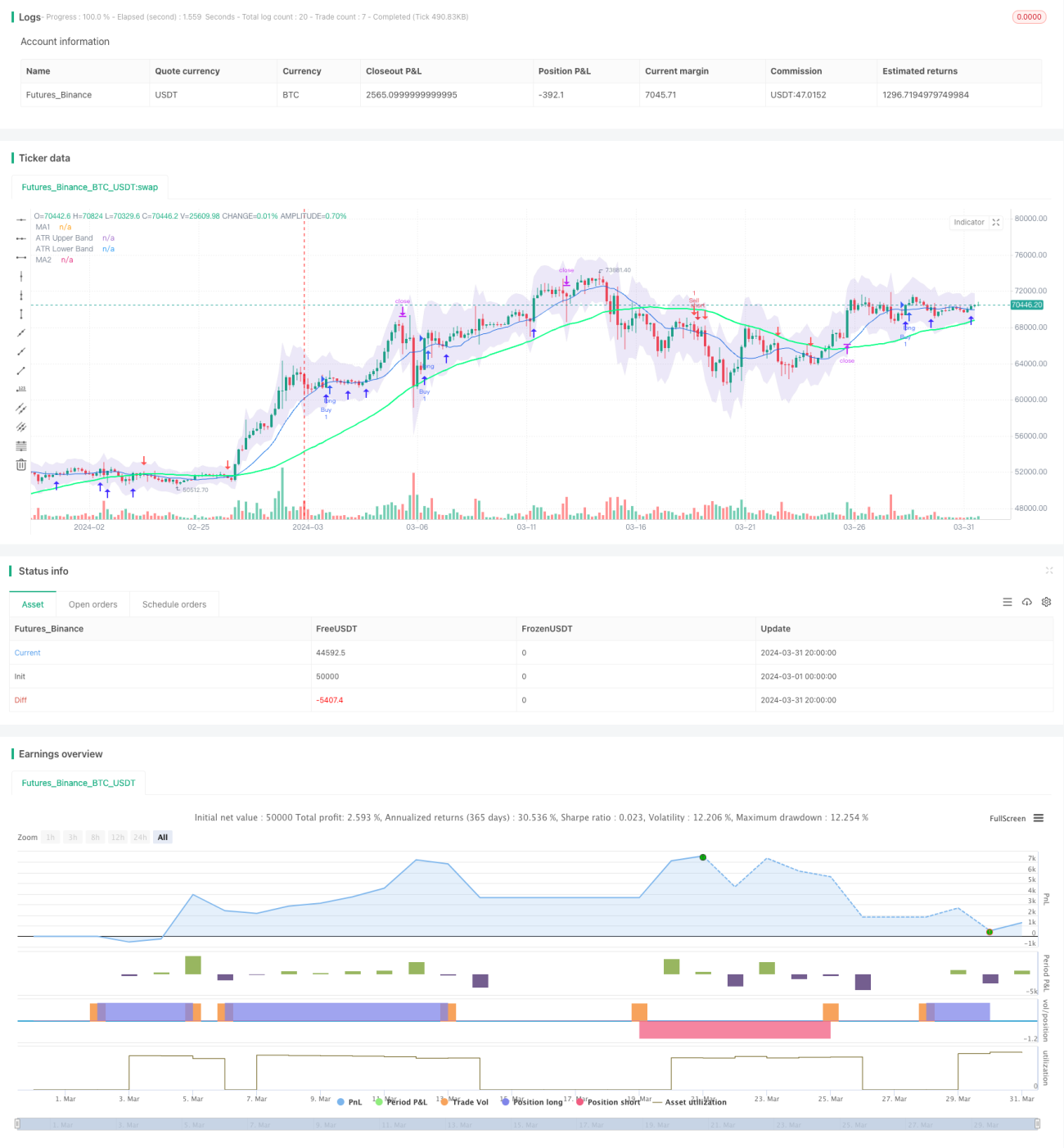1064x1148 pixels.
Task: Select the horizontal straight line drawing tool
Action: click(21, 219)
